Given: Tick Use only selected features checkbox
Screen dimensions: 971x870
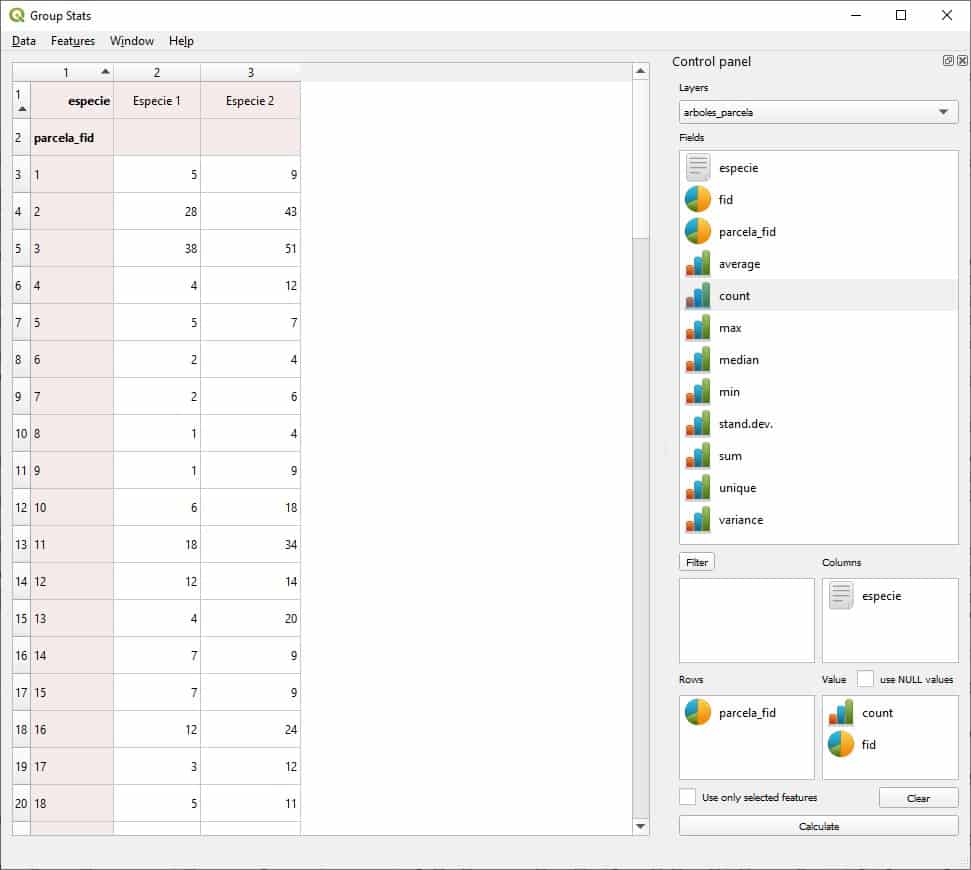Looking at the screenshot, I should (x=688, y=797).
